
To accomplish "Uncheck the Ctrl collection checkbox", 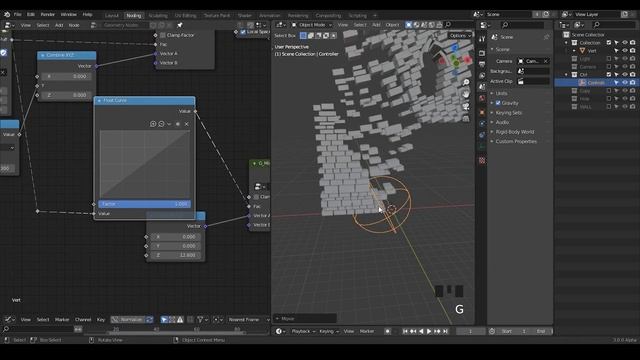I will tap(609, 75).
